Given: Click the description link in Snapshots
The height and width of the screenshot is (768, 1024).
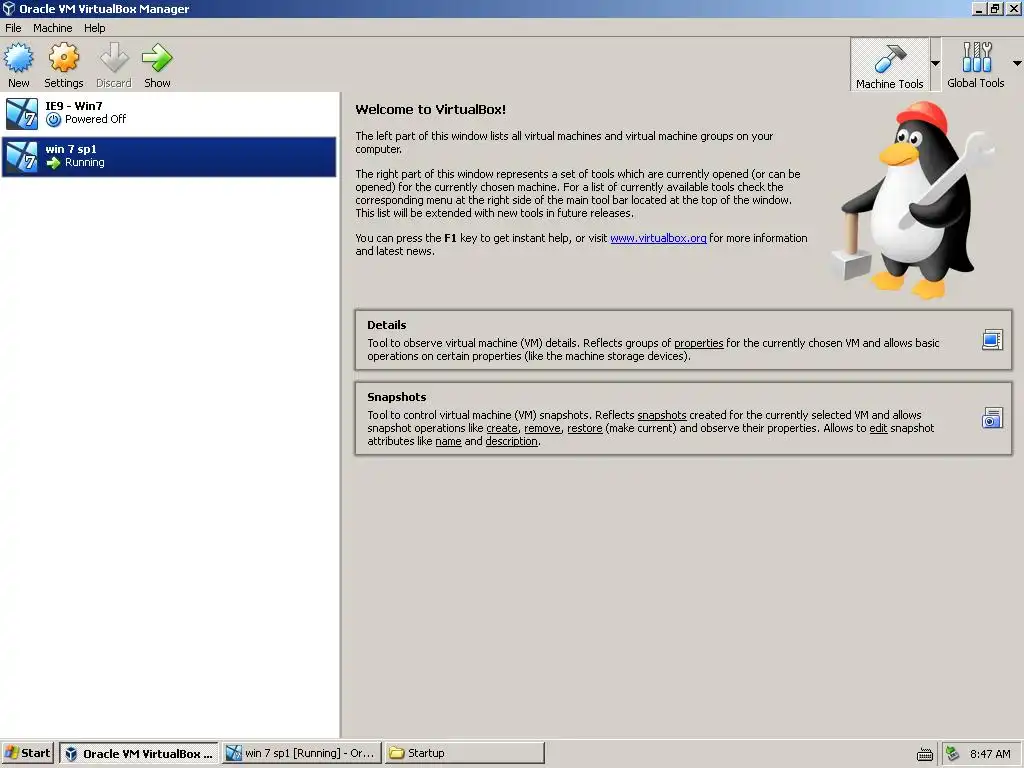Looking at the screenshot, I should pos(511,441).
